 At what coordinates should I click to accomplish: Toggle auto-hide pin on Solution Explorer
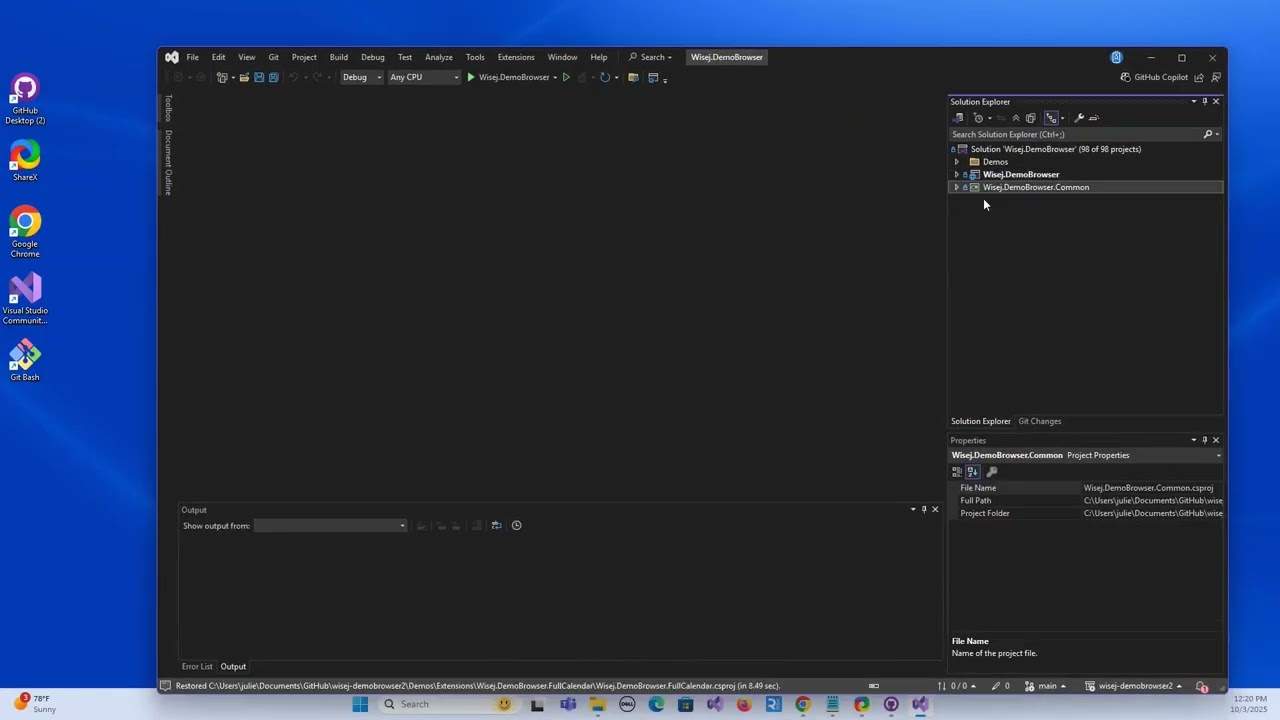pos(1205,102)
